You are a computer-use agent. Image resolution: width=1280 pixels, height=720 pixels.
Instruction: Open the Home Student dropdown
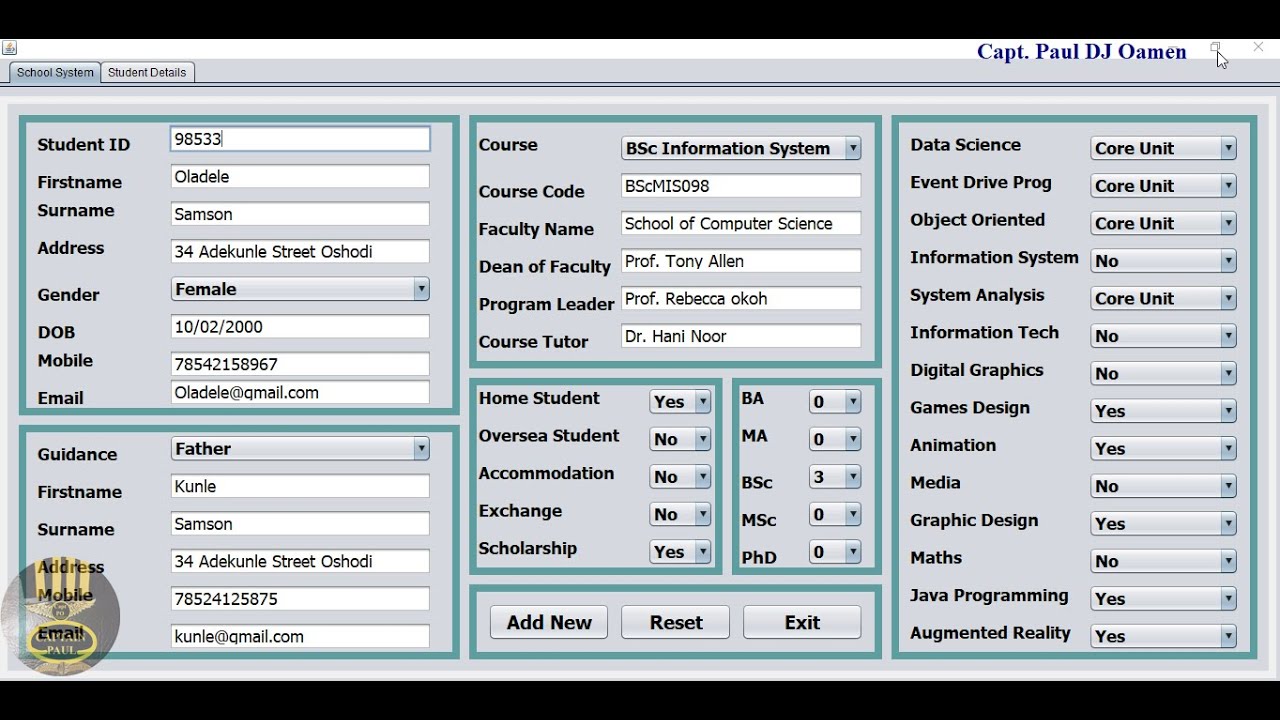pyautogui.click(x=680, y=402)
